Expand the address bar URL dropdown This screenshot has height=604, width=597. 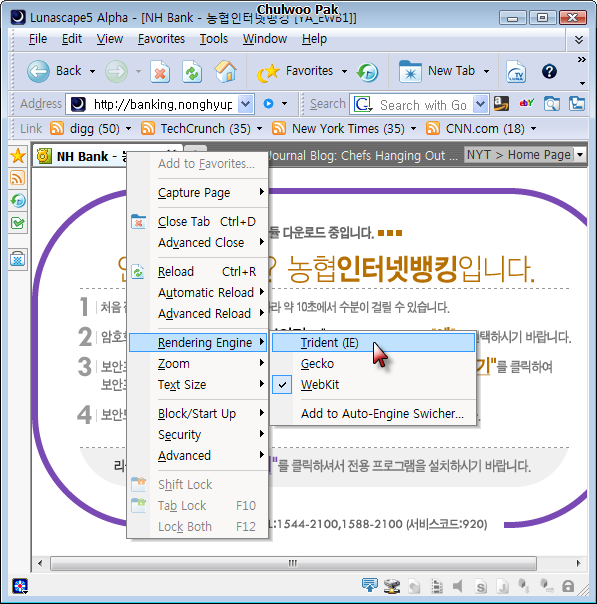coord(246,104)
